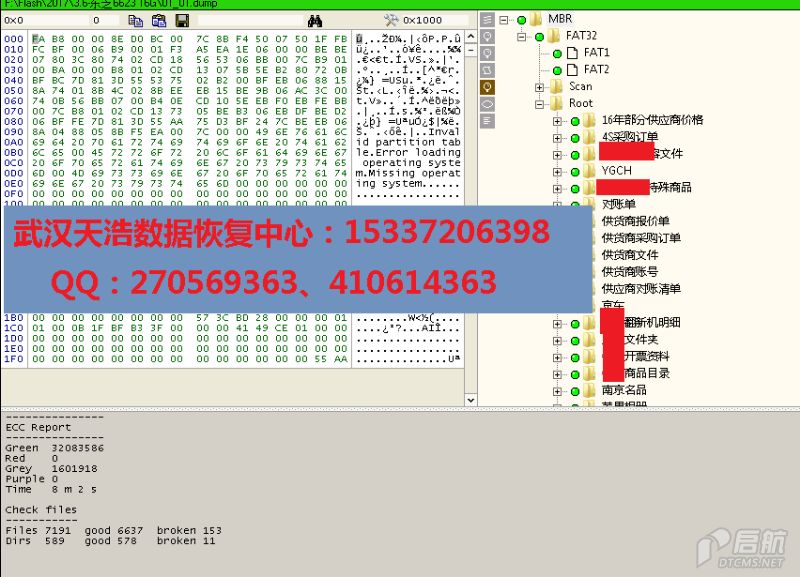
Task: Click the hex view scrollbar down arrow
Action: (471, 398)
